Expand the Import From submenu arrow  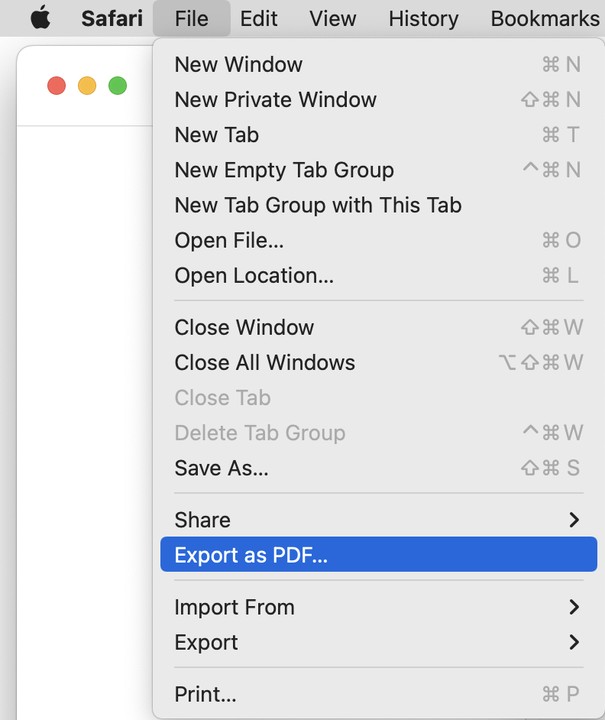pos(573,607)
